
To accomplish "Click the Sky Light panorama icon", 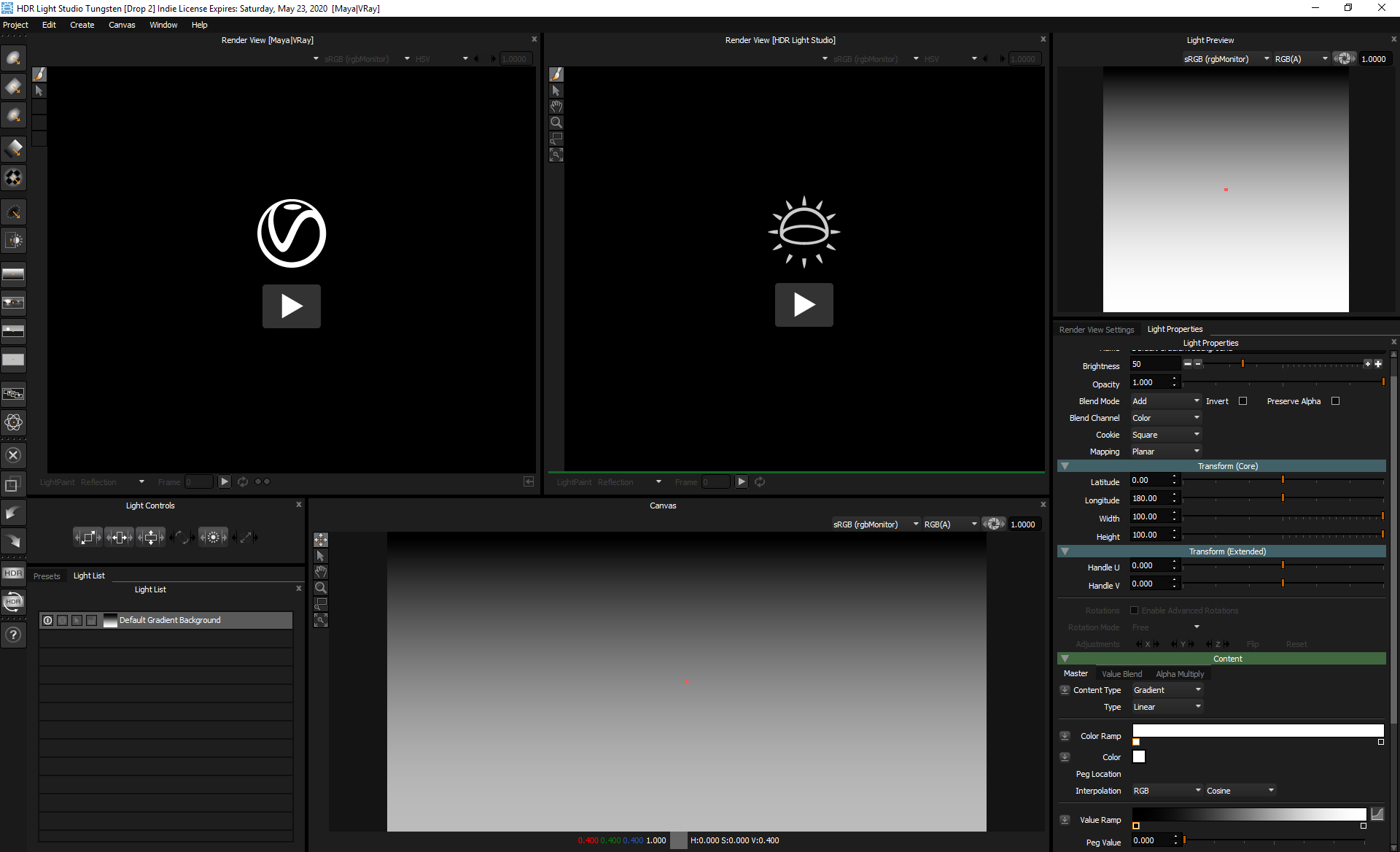I will tap(13, 331).
